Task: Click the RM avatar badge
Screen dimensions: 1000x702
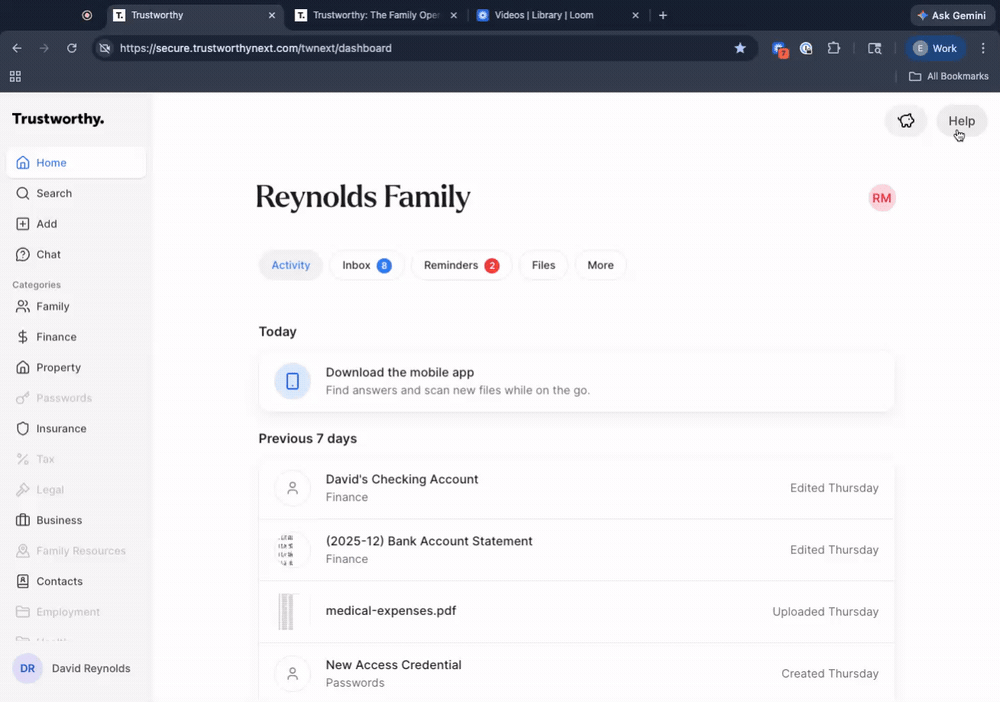Action: tap(881, 198)
